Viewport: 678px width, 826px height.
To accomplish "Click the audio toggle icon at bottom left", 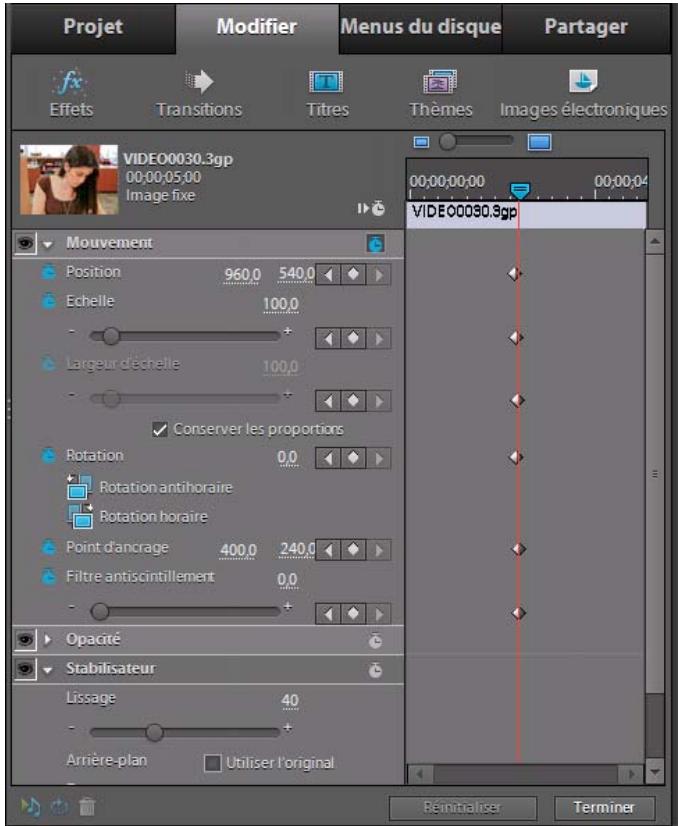I will click(30, 807).
